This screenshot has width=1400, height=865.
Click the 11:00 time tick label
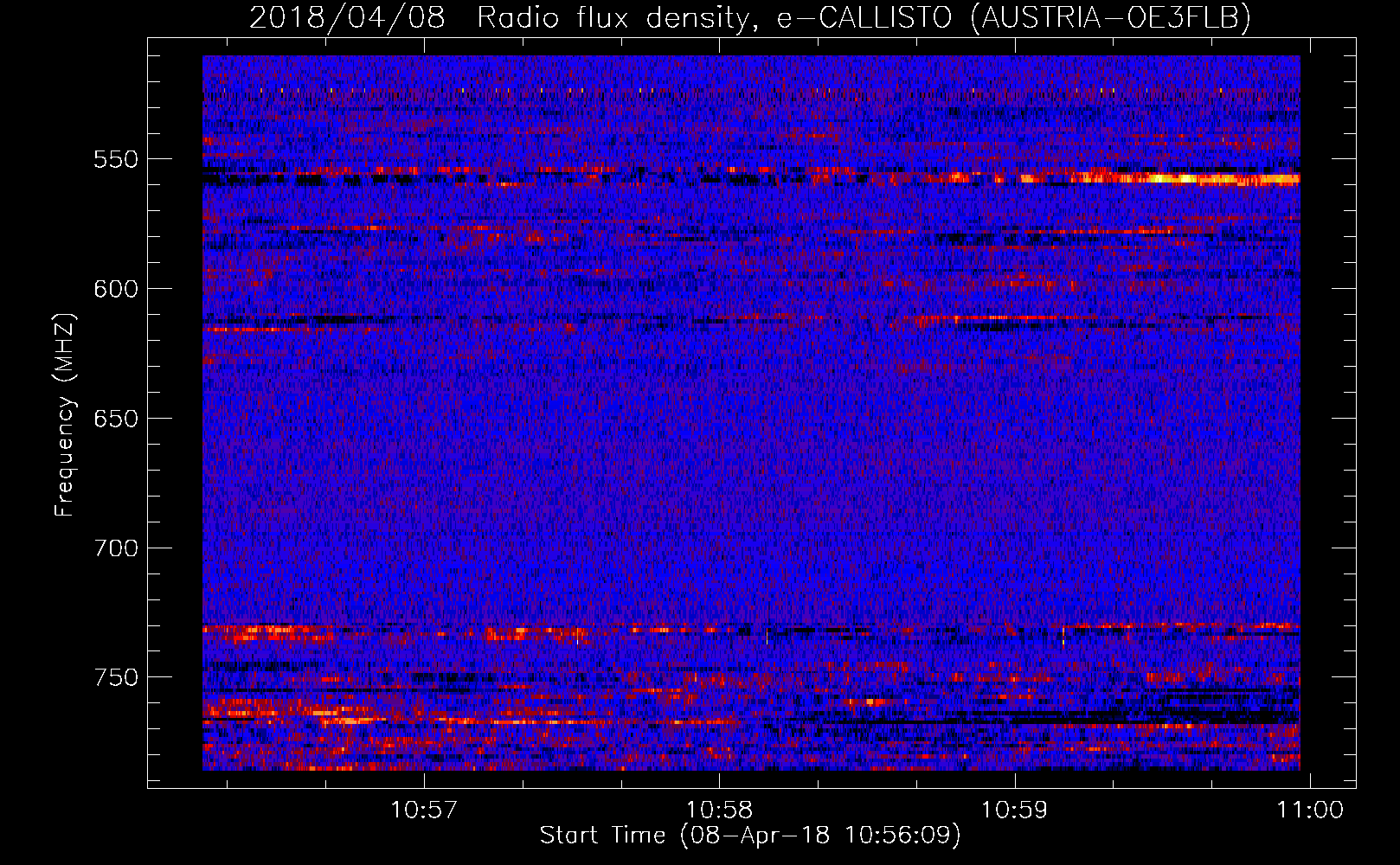1310,811
